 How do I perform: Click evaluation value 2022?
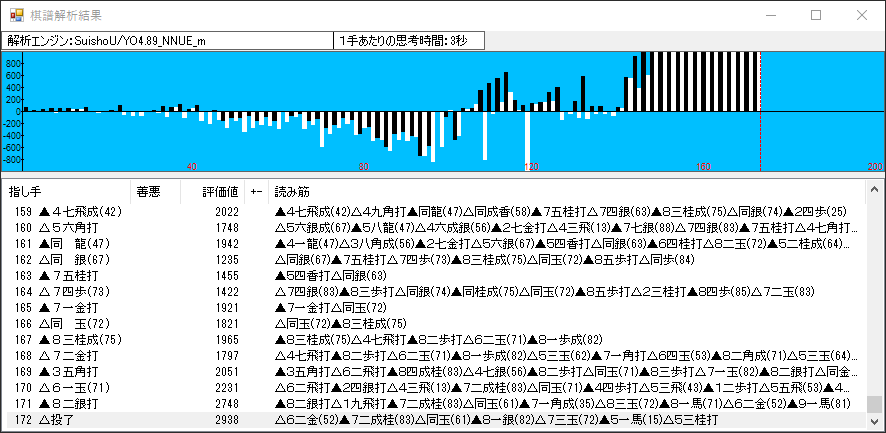[227, 212]
